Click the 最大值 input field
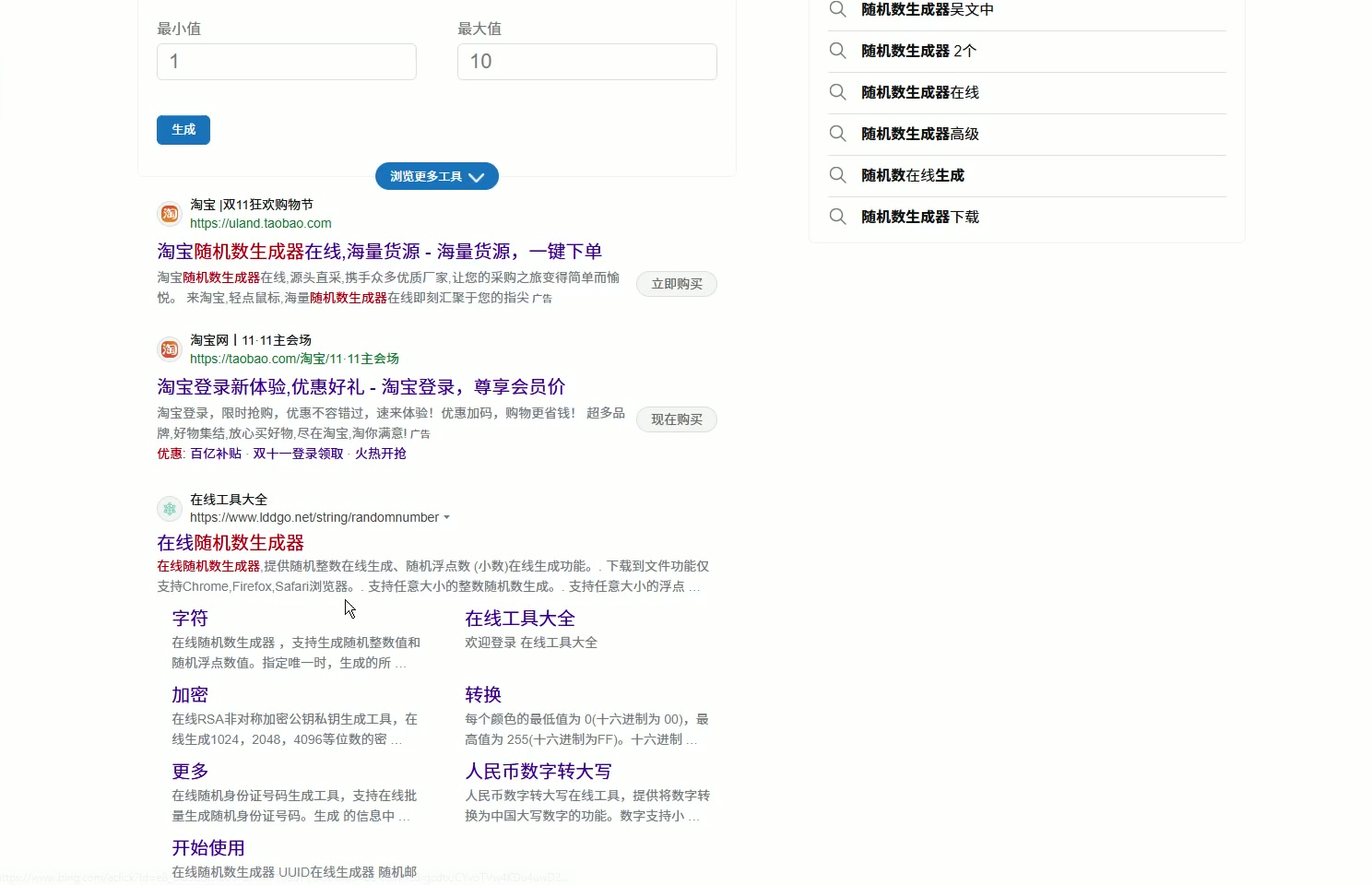 click(587, 62)
